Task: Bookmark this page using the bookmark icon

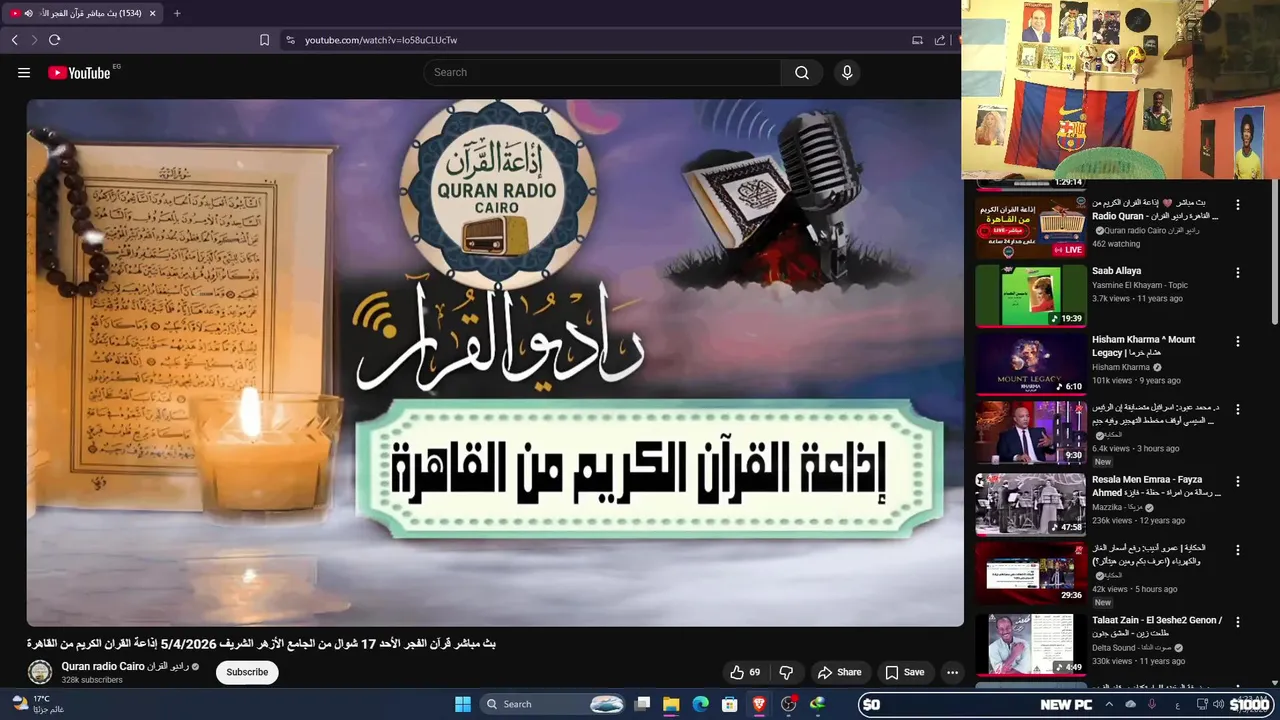Action: [264, 40]
